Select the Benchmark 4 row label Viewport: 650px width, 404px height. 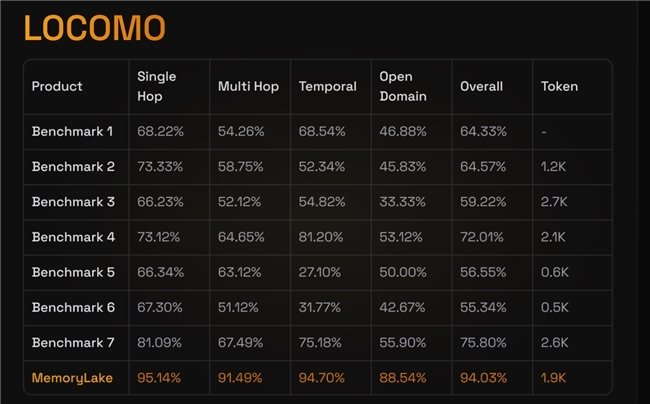coord(73,237)
